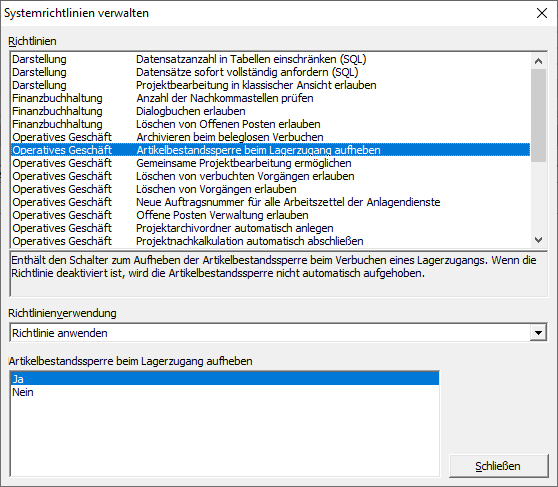This screenshot has height=487, width=558.
Task: Select 'Anzahl der Nachkommastellen prüfen' policy
Action: [x=270, y=98]
